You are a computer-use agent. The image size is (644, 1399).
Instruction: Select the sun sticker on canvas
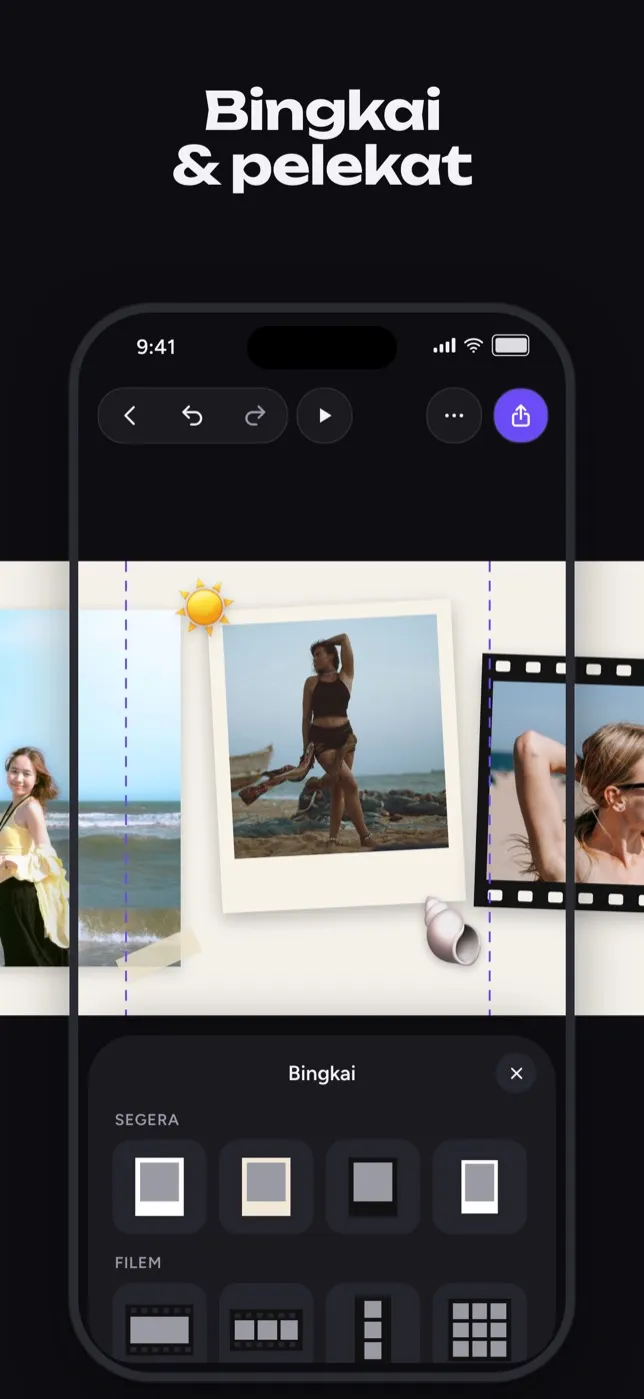(x=204, y=607)
